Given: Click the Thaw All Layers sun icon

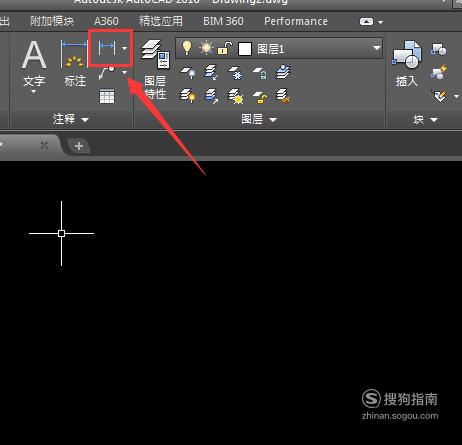Looking at the screenshot, I should tap(236, 96).
